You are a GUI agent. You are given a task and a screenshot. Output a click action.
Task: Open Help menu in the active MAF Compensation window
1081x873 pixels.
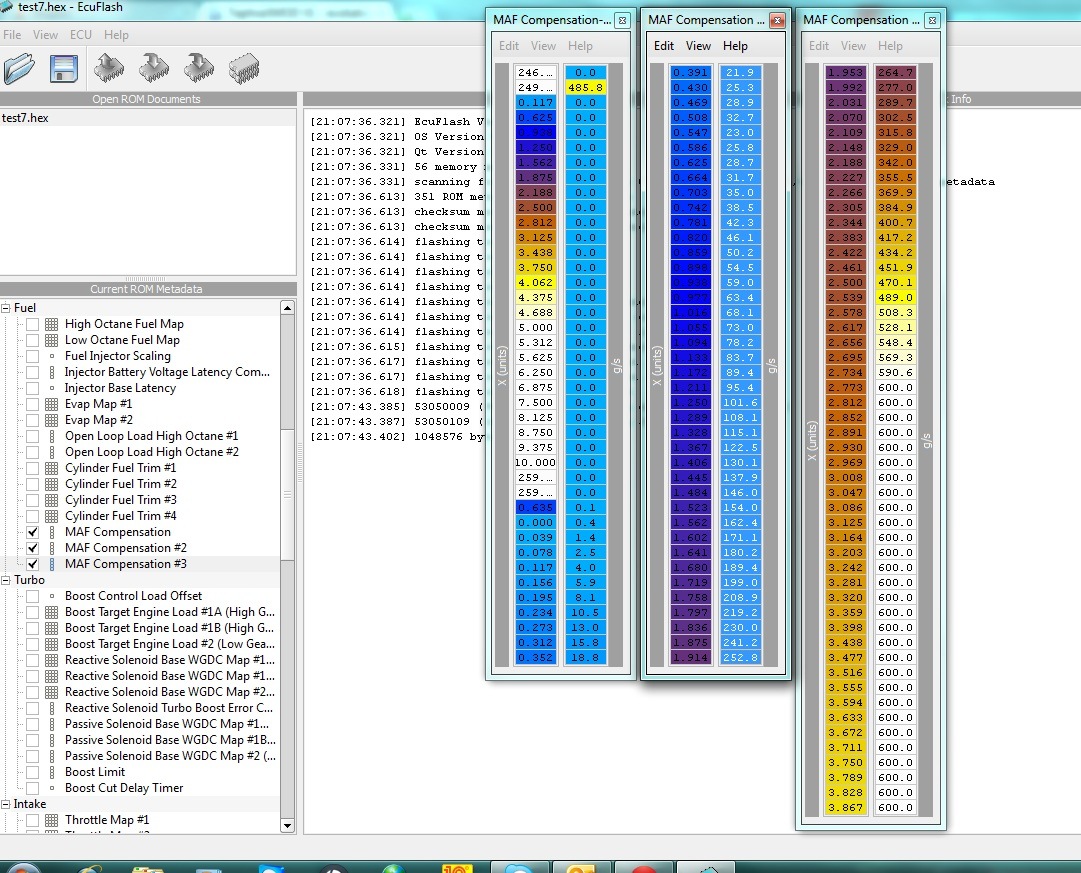735,46
